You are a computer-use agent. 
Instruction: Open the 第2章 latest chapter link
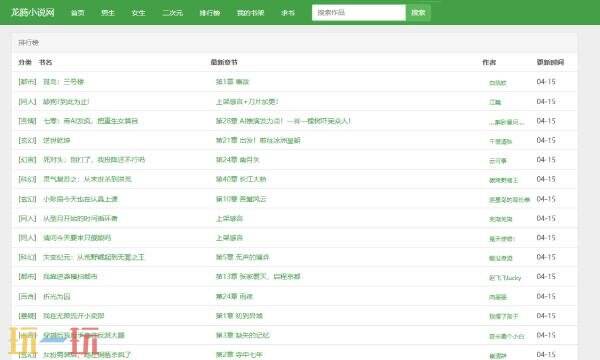(239, 355)
